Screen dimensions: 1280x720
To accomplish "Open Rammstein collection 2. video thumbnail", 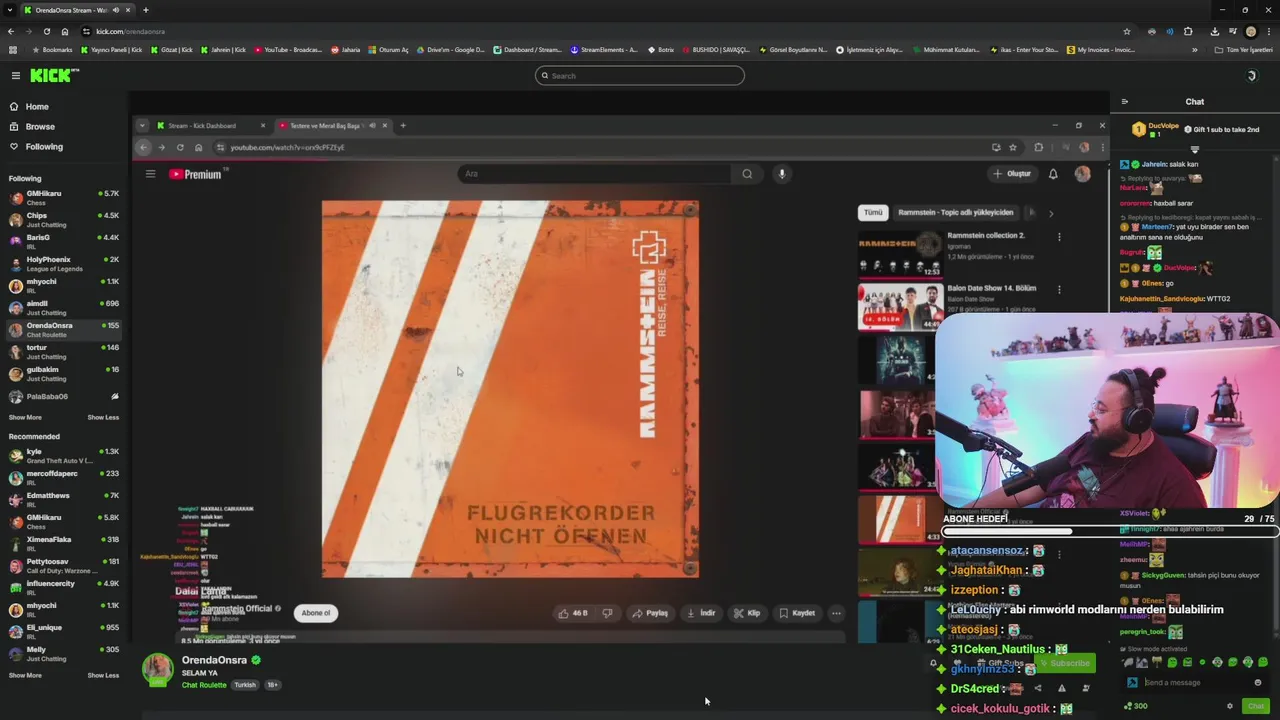I will (x=900, y=255).
